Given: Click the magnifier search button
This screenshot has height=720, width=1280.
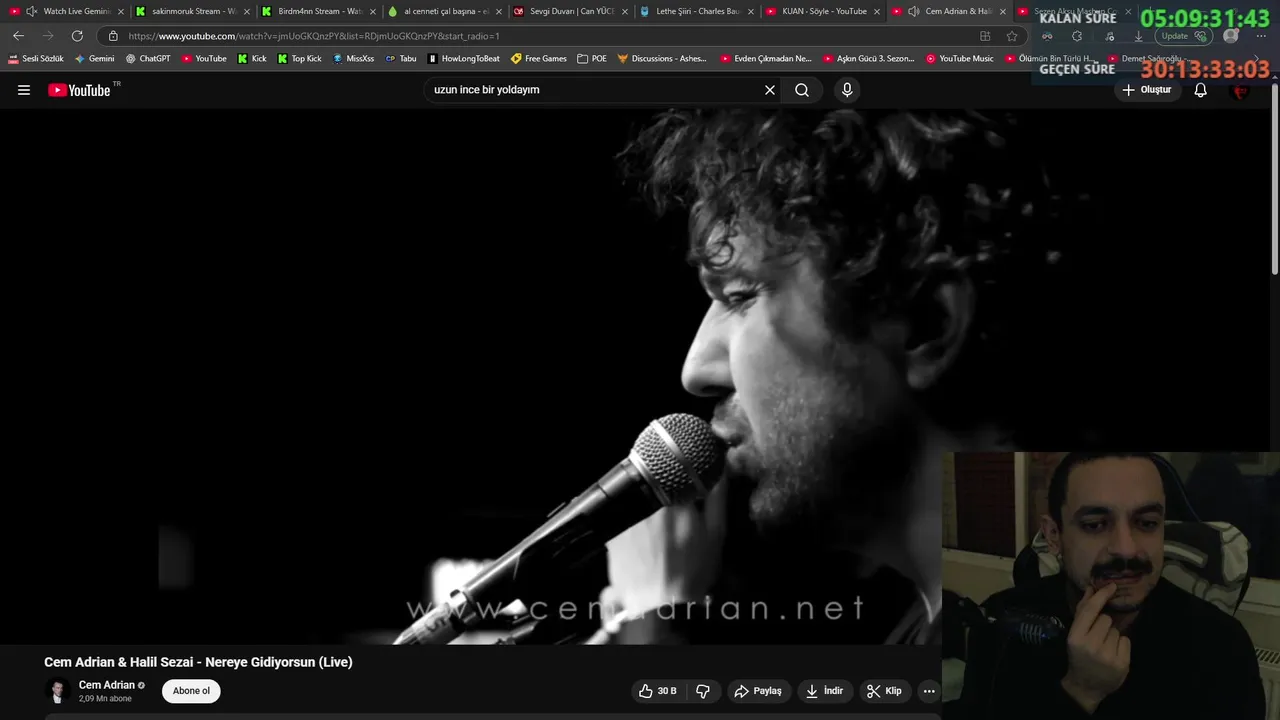Looking at the screenshot, I should click(x=802, y=90).
